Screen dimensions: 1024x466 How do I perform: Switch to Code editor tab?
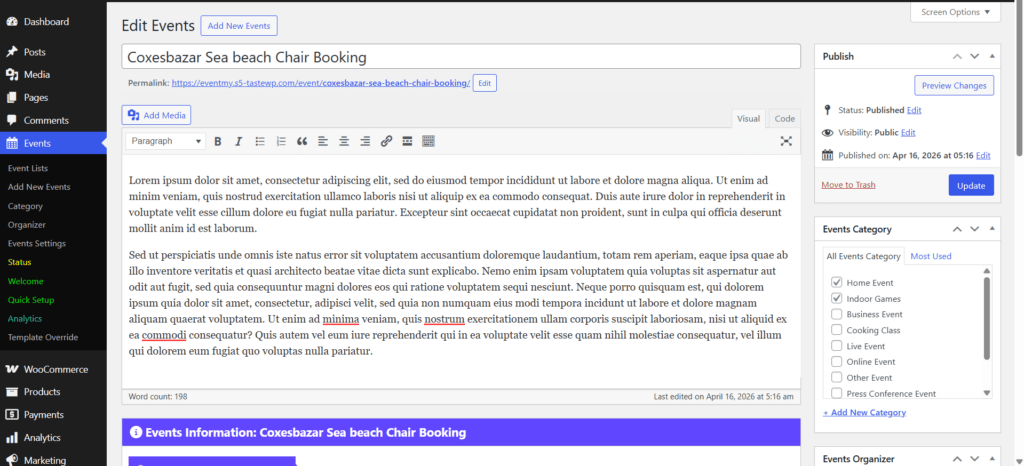tap(784, 118)
